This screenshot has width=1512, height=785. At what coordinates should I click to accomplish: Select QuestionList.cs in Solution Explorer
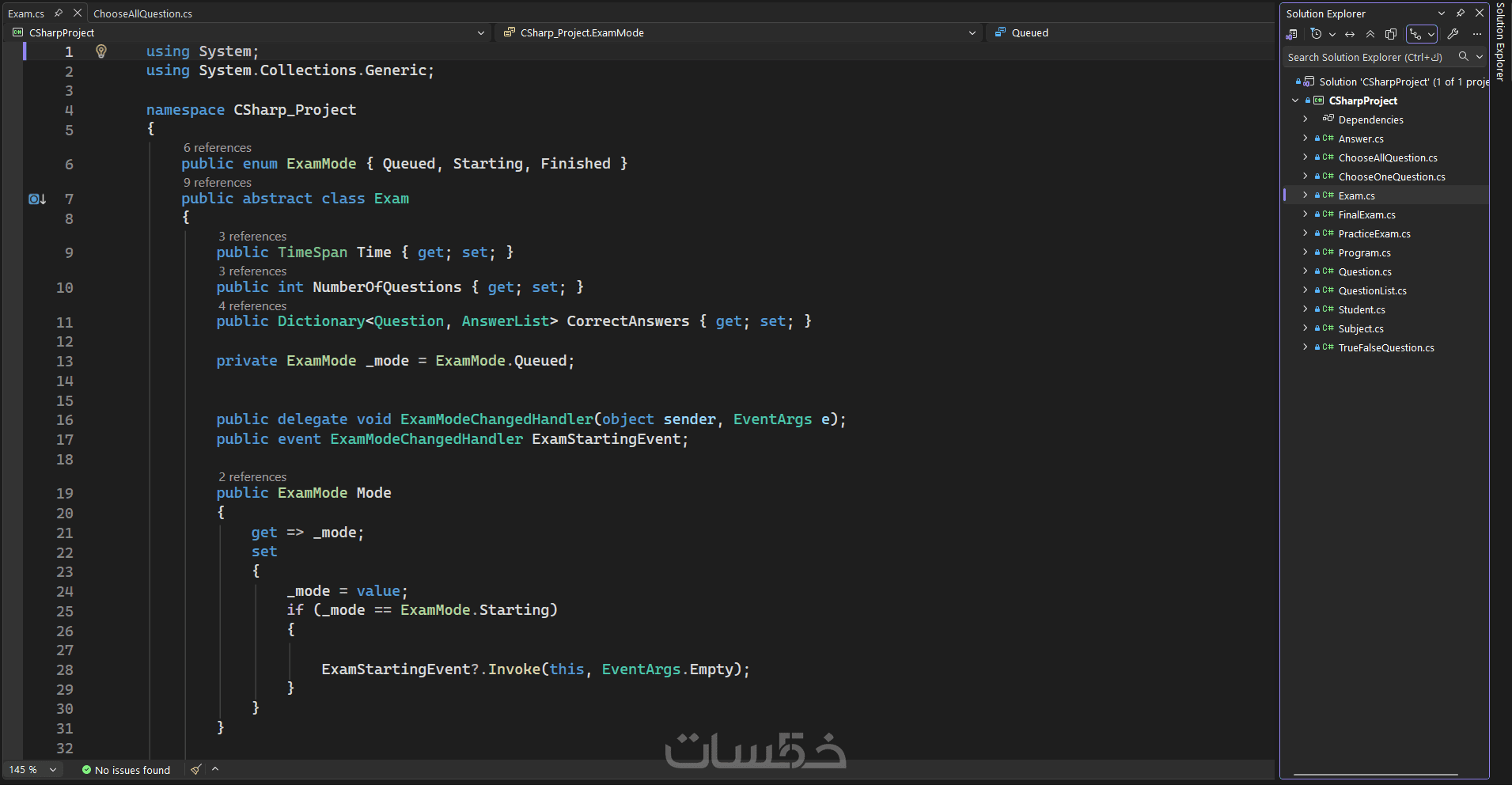point(1372,290)
